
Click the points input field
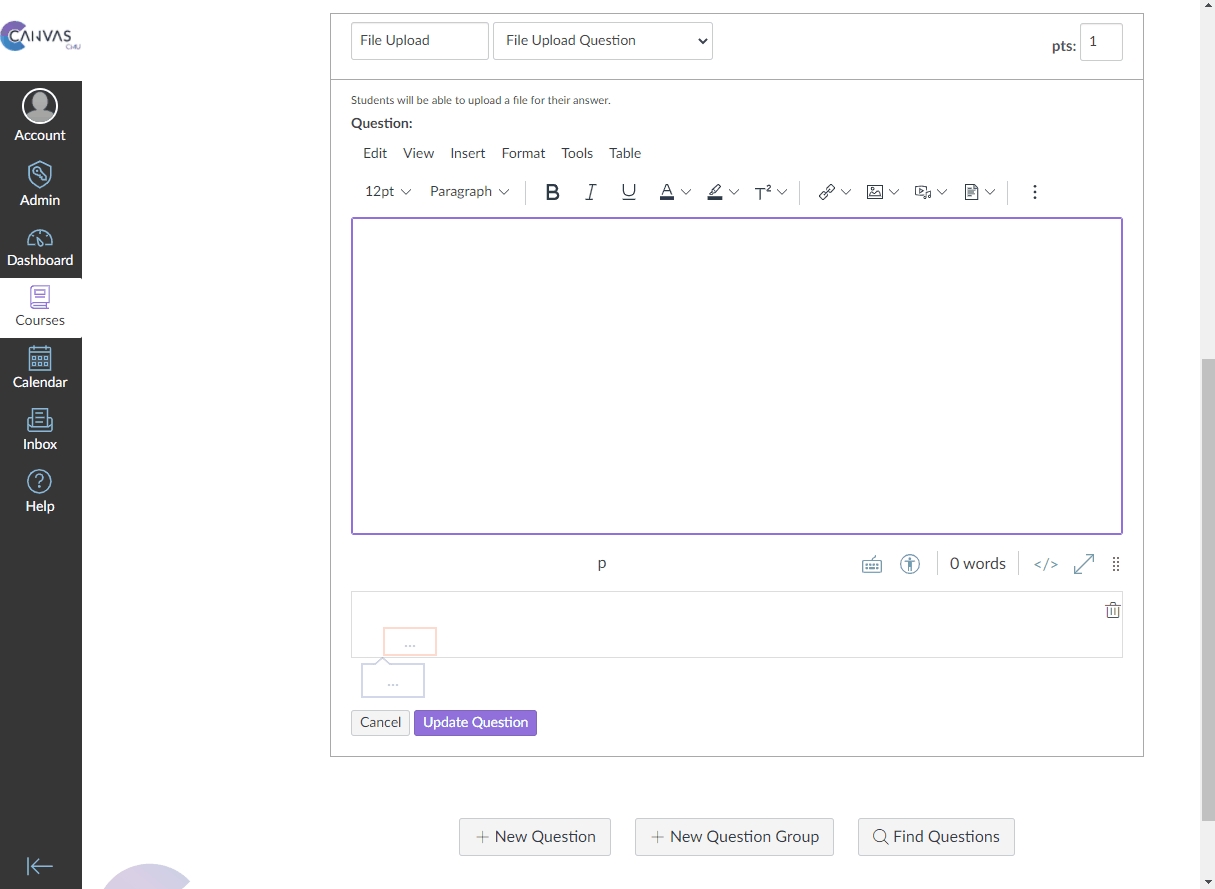1100,42
